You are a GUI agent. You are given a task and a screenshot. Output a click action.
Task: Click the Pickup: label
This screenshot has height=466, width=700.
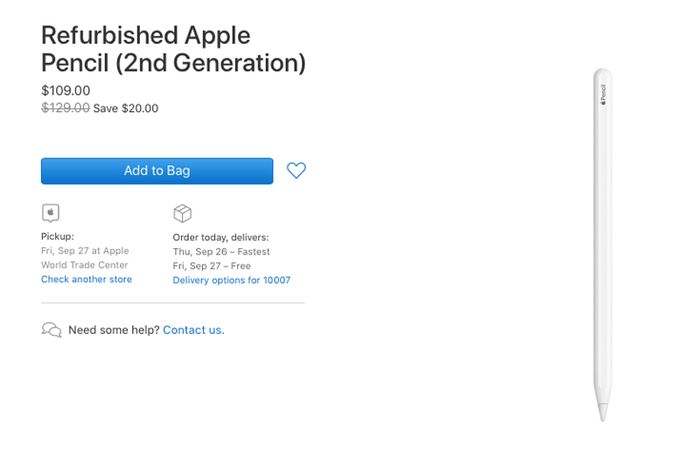(x=58, y=237)
